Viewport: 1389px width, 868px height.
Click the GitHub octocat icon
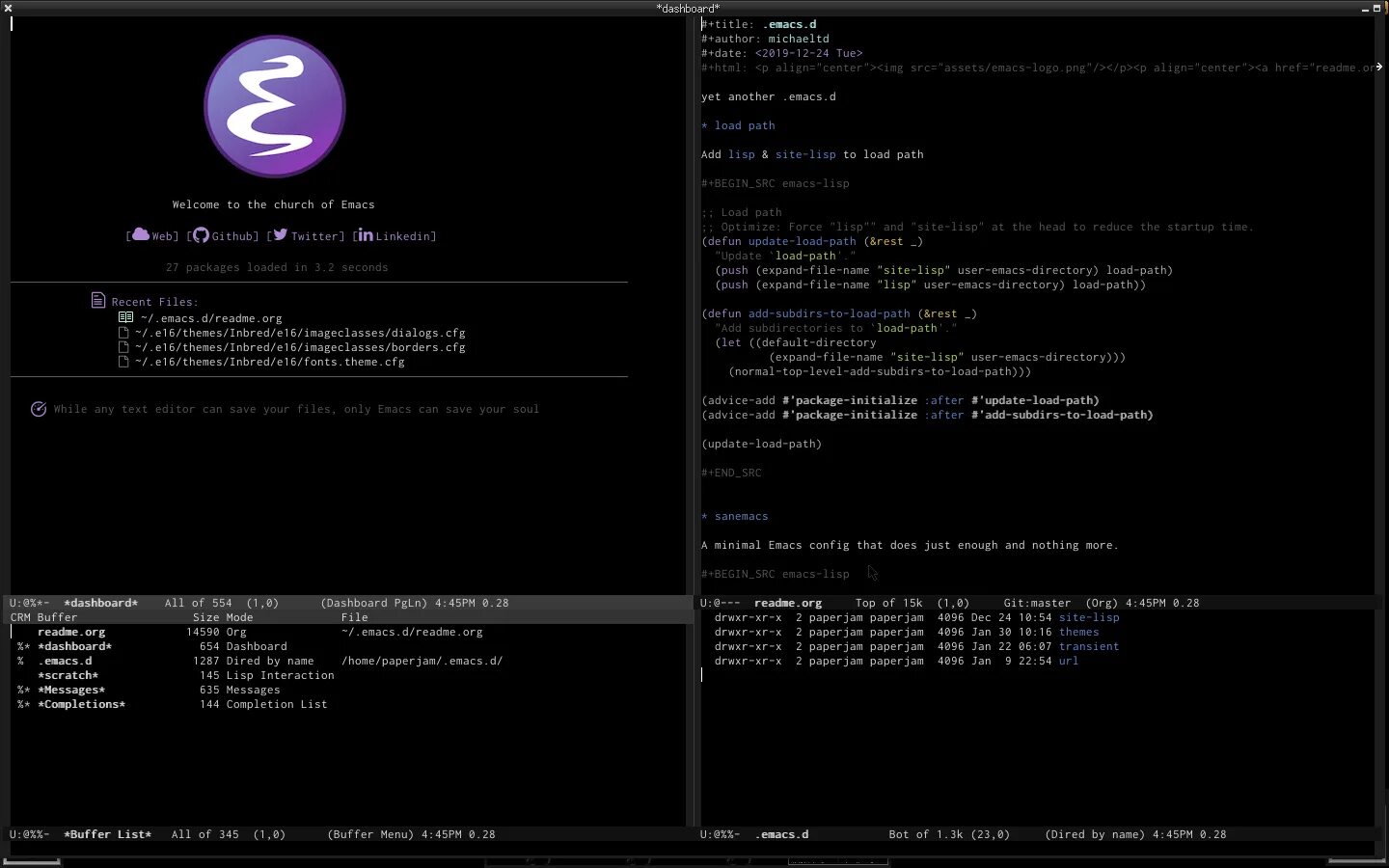click(201, 234)
